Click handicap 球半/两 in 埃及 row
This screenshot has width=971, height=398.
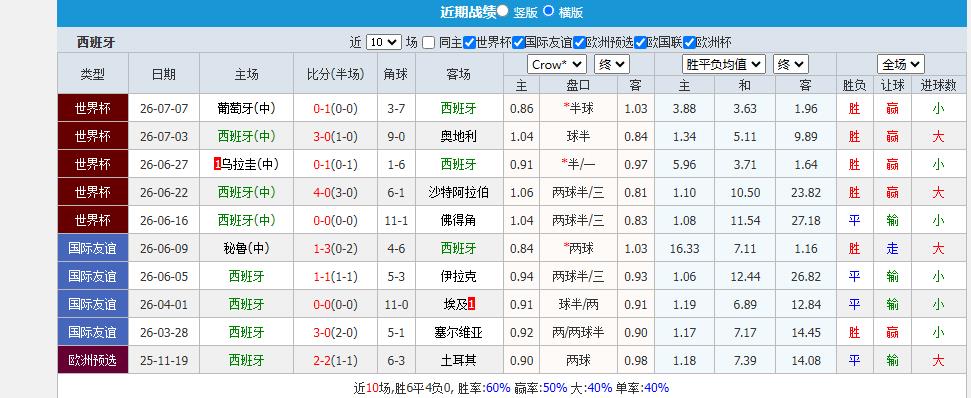[x=578, y=305]
